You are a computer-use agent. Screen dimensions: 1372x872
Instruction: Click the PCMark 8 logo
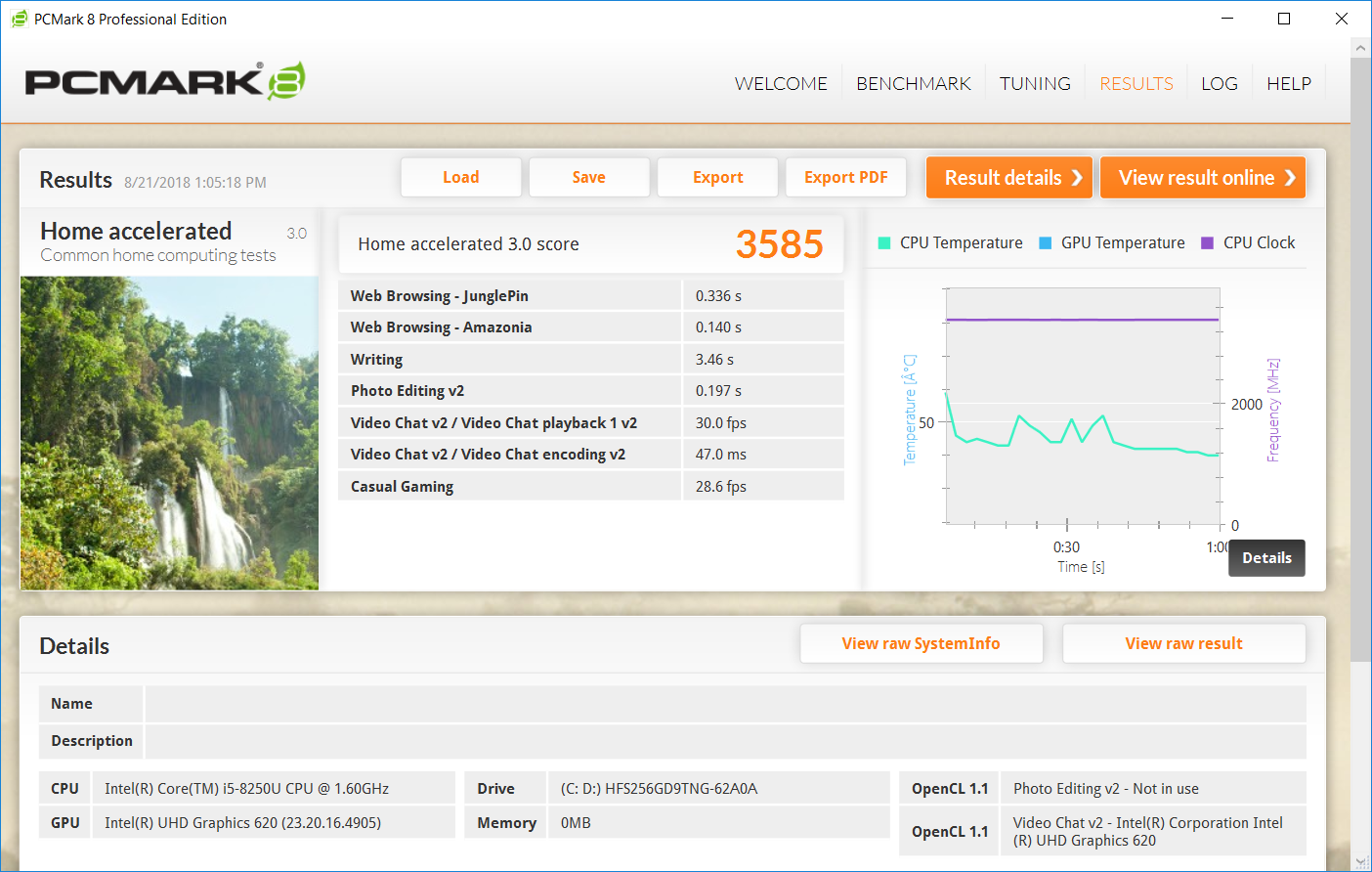click(x=165, y=81)
